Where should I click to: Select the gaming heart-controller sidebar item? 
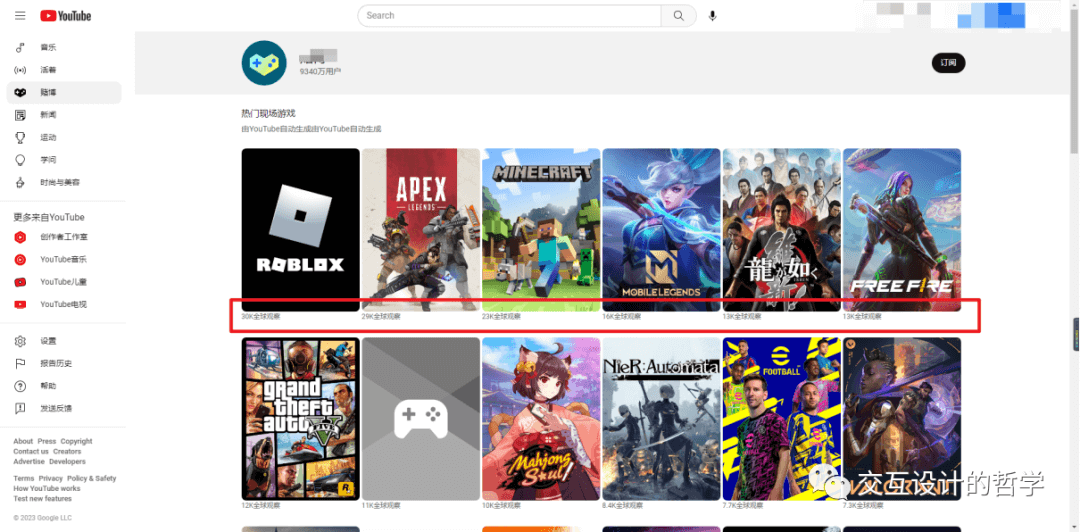[x=63, y=92]
